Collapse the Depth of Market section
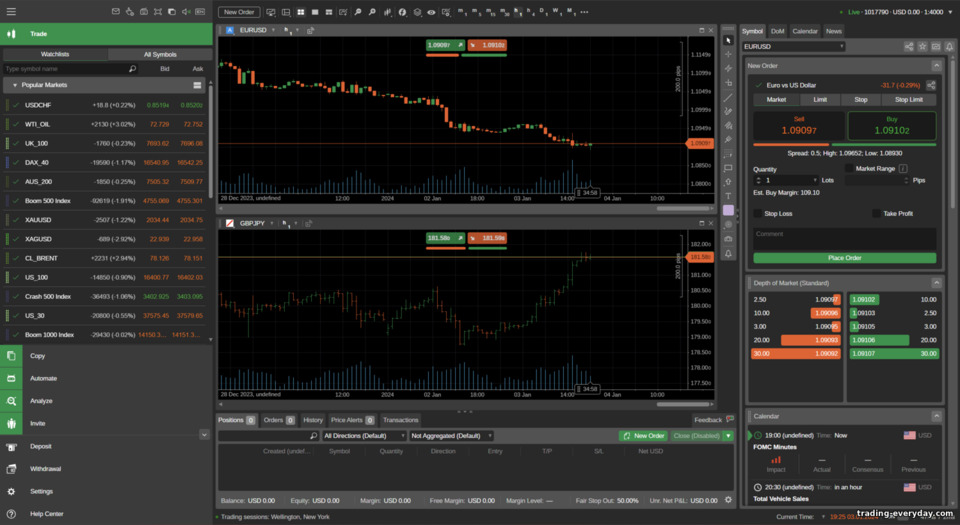The width and height of the screenshot is (960, 525). click(936, 283)
